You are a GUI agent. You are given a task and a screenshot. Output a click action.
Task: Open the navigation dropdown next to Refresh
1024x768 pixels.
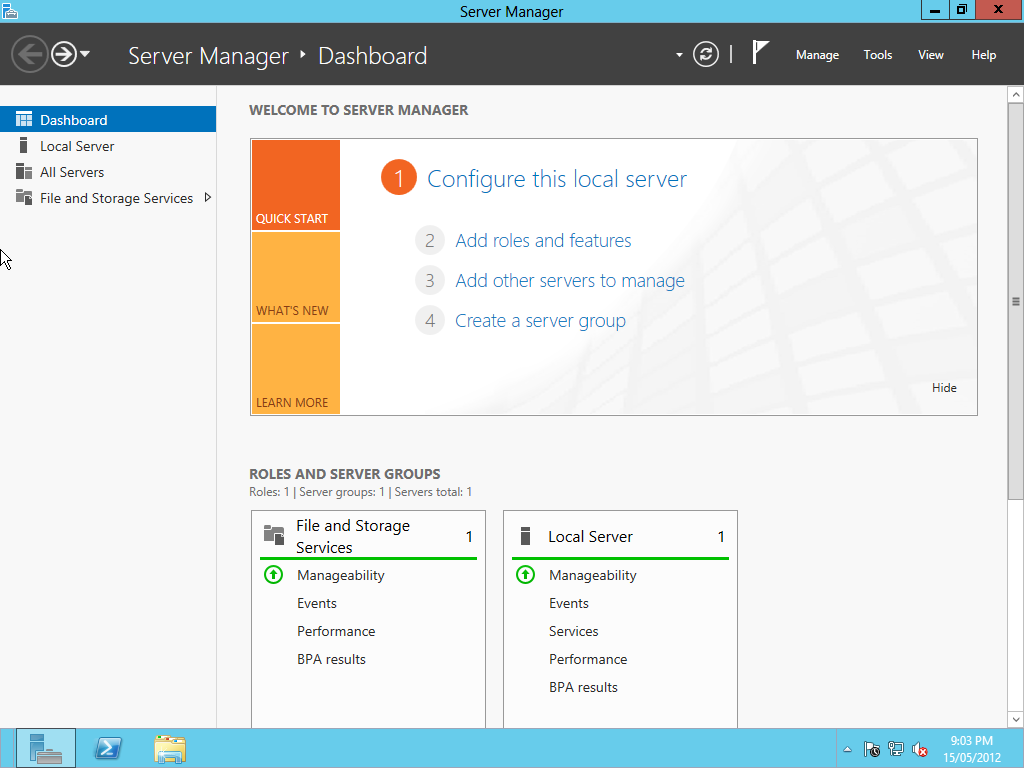pyautogui.click(x=677, y=54)
